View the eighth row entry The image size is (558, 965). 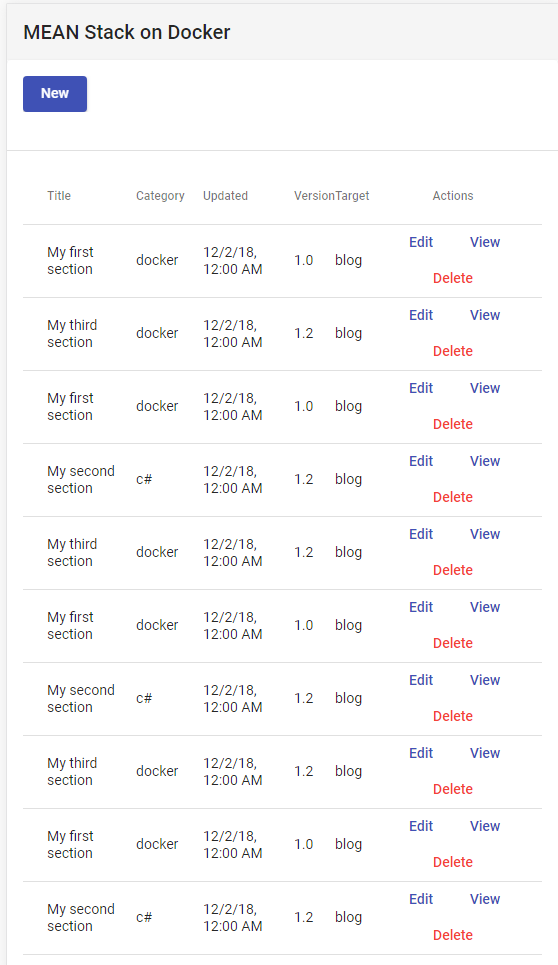(x=485, y=753)
